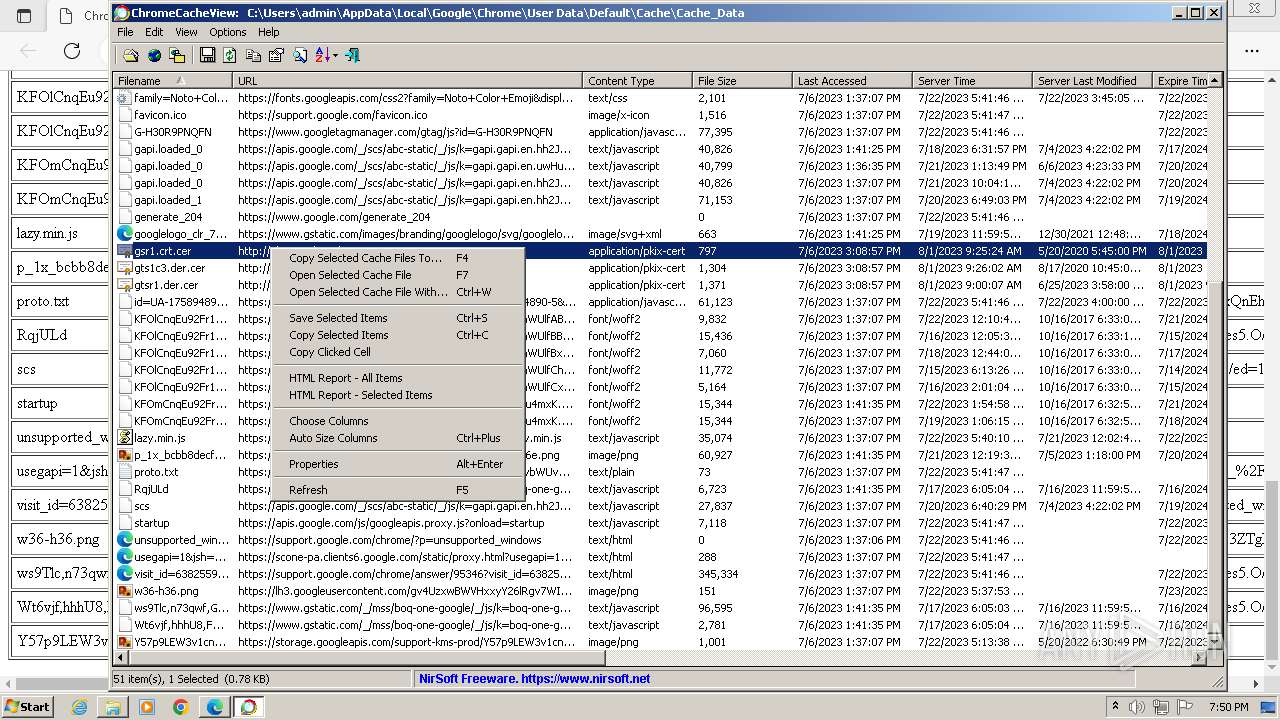This screenshot has height=720, width=1280.
Task: Choose Copy Selected Items in context menu
Action: 398,335
